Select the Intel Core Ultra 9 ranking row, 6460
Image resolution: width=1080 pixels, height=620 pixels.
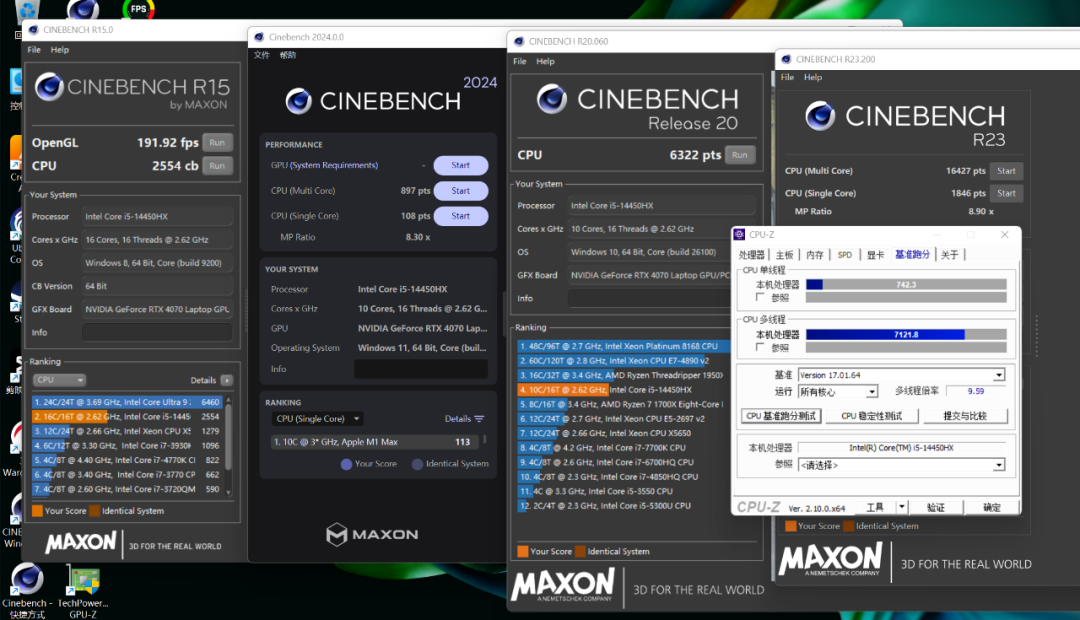click(x=127, y=402)
